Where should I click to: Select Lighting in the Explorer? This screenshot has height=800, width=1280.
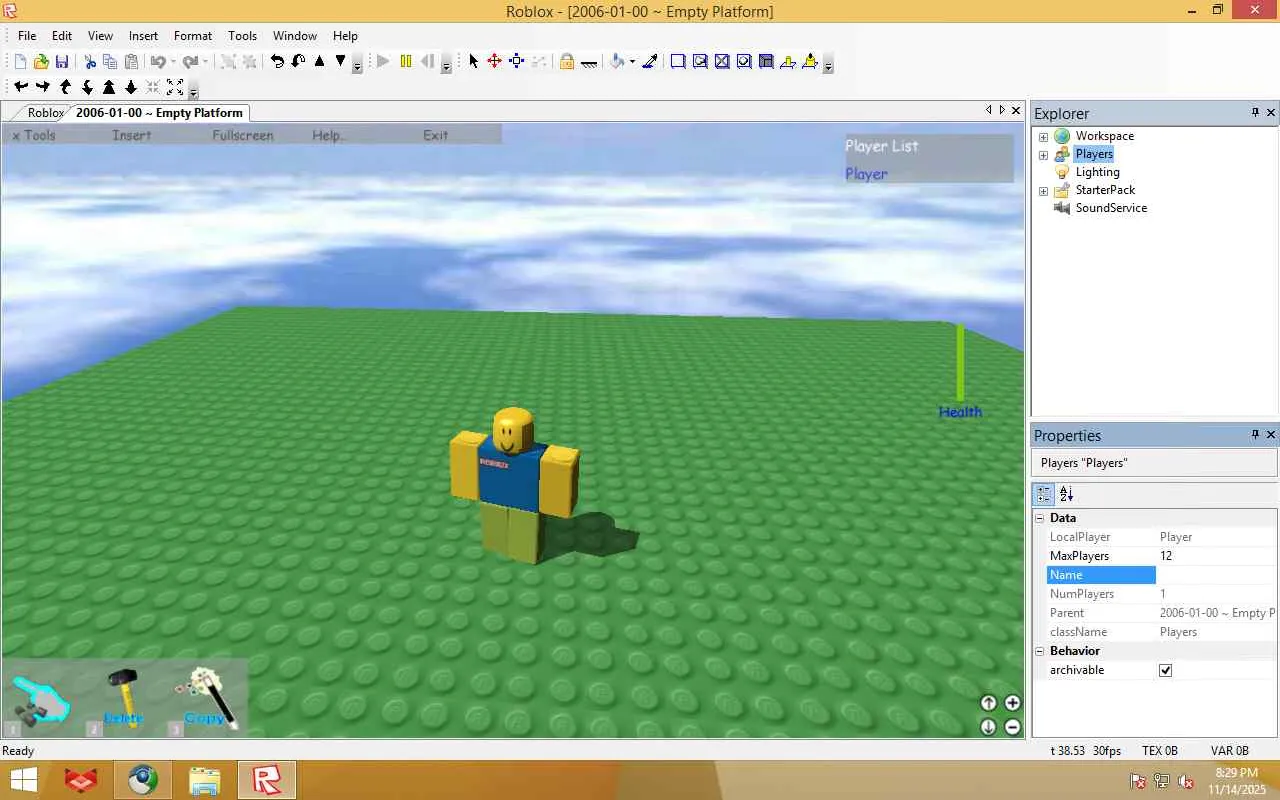1097,172
